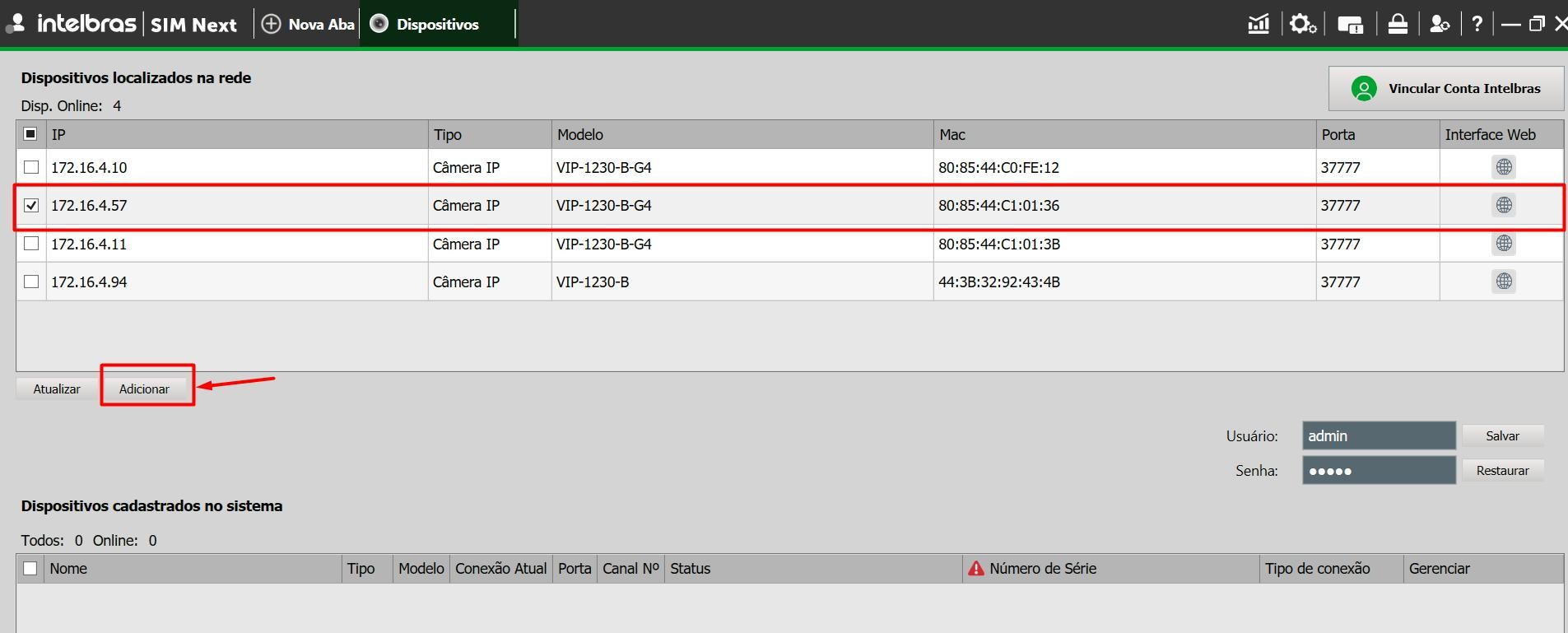1568x633 pixels.
Task: Minimize the SIM Next window
Action: (1510, 25)
